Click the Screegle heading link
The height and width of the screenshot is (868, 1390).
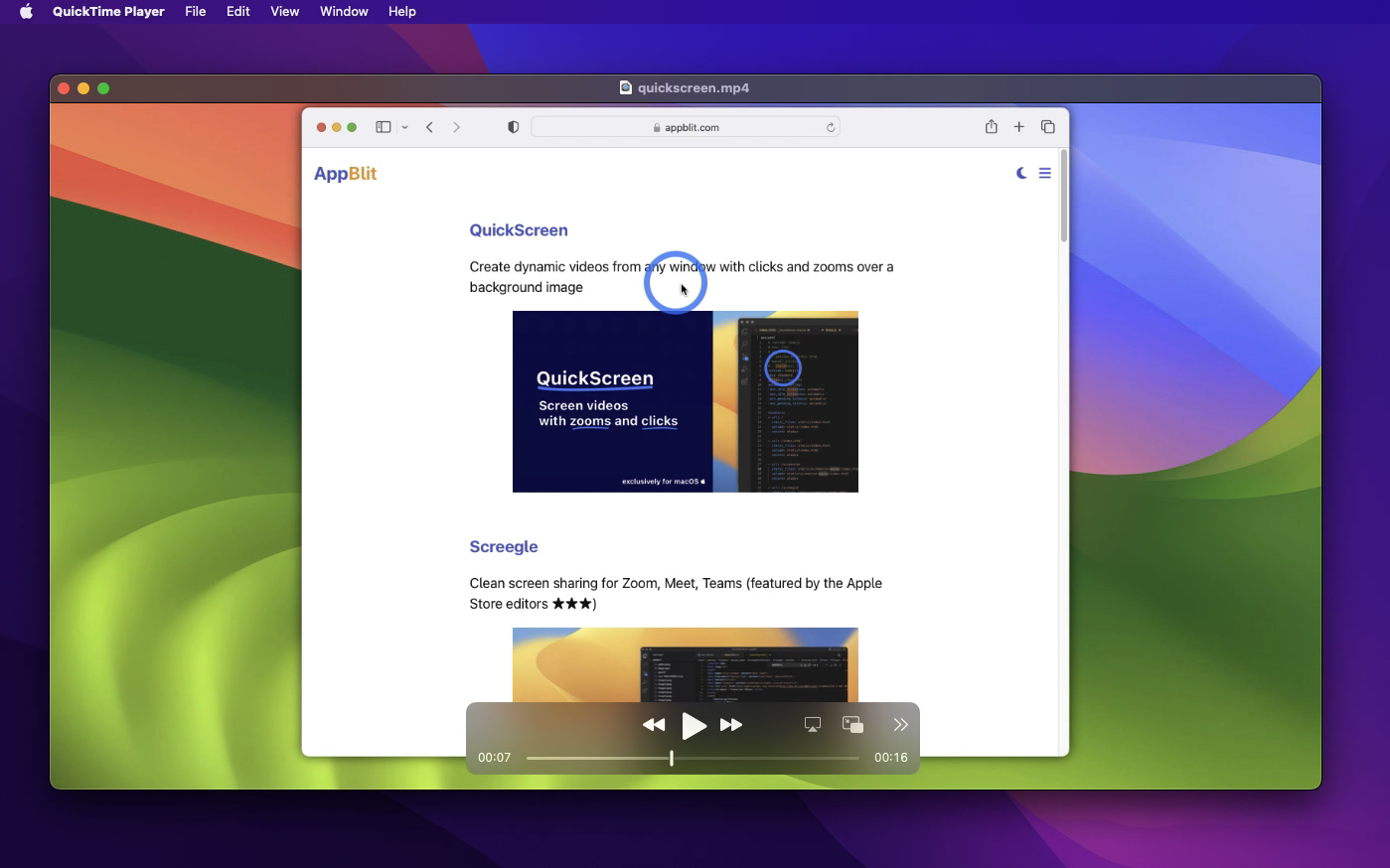pyautogui.click(x=504, y=546)
